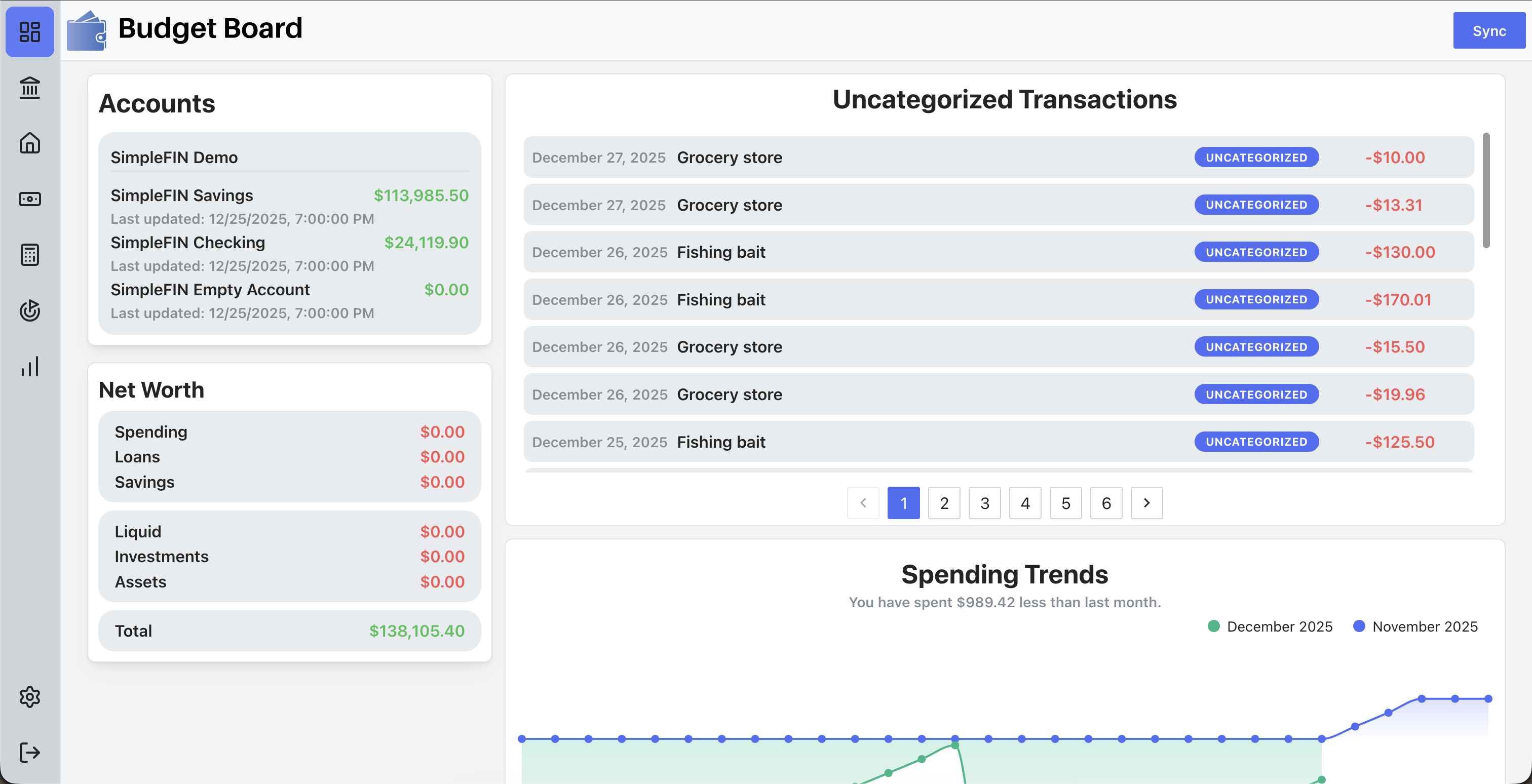
Task: Click the uncategorized transactions list scrollbar
Action: [1485, 190]
